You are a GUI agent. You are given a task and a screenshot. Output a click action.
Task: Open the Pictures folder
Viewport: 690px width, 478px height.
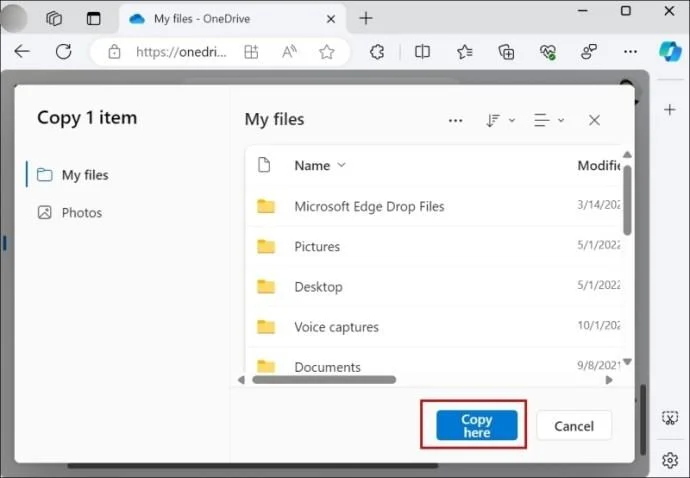pyautogui.click(x=317, y=246)
